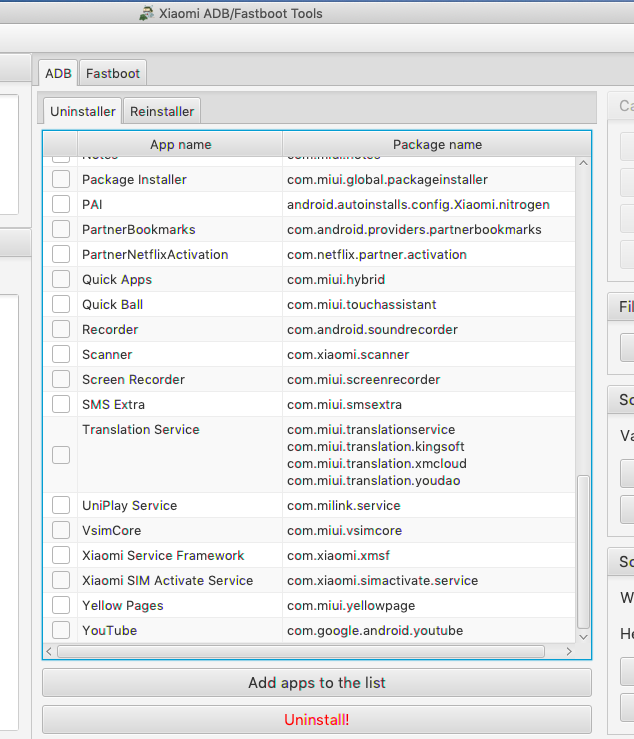This screenshot has width=634, height=739.
Task: Click the vertical scrollbar down arrow
Action: pos(583,637)
